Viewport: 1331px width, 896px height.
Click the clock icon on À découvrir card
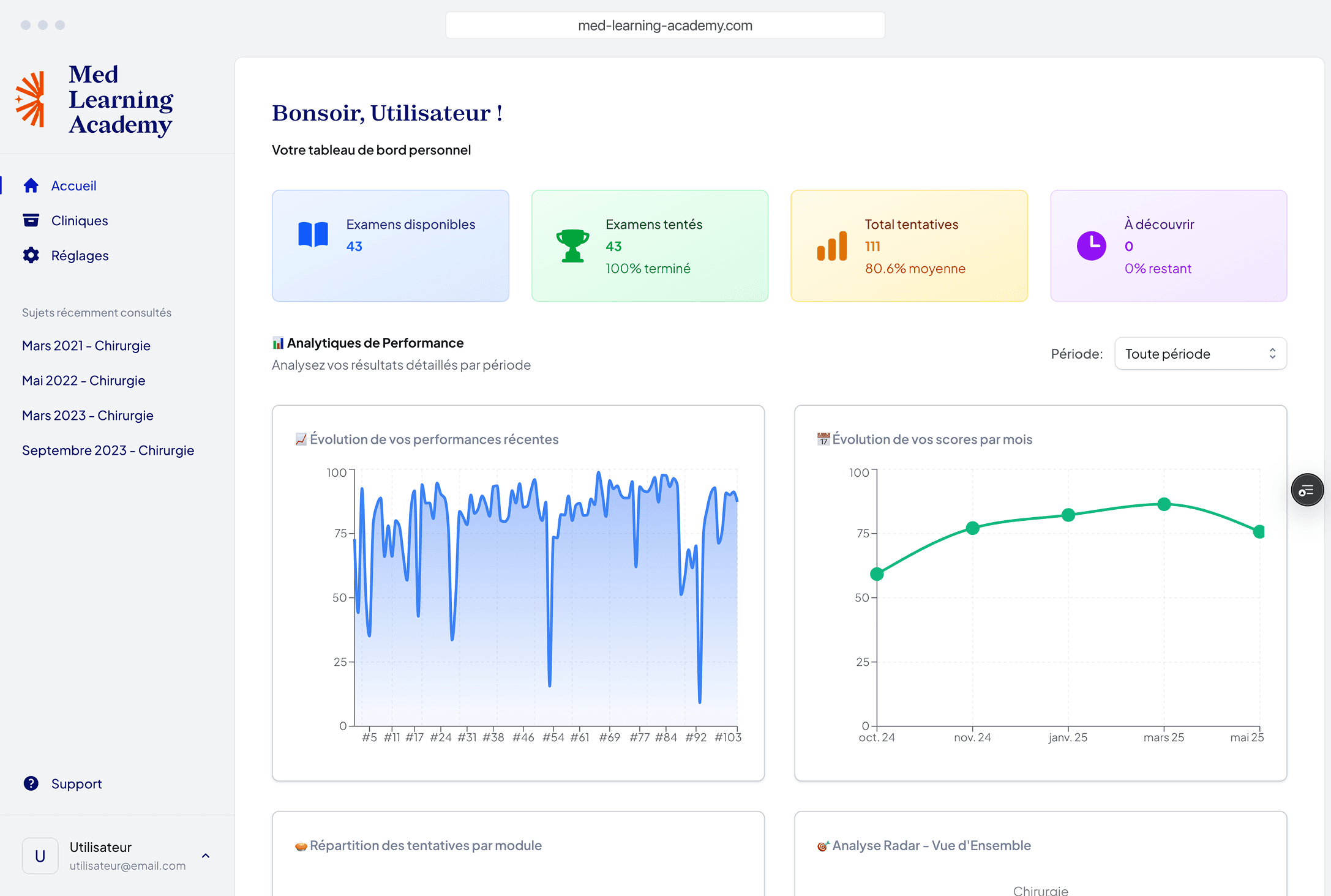[x=1092, y=245]
